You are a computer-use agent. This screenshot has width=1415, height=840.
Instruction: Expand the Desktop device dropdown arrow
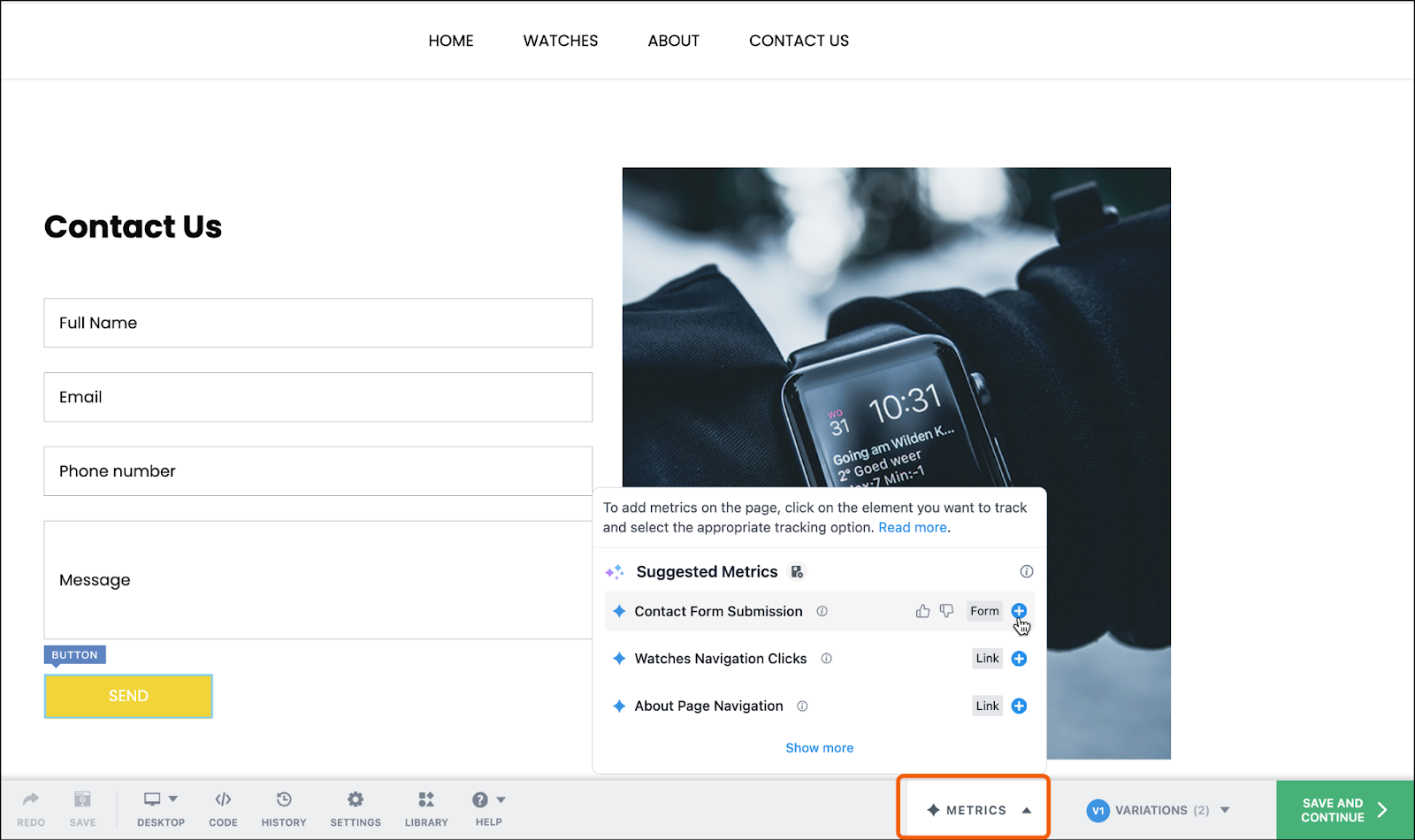(x=172, y=799)
